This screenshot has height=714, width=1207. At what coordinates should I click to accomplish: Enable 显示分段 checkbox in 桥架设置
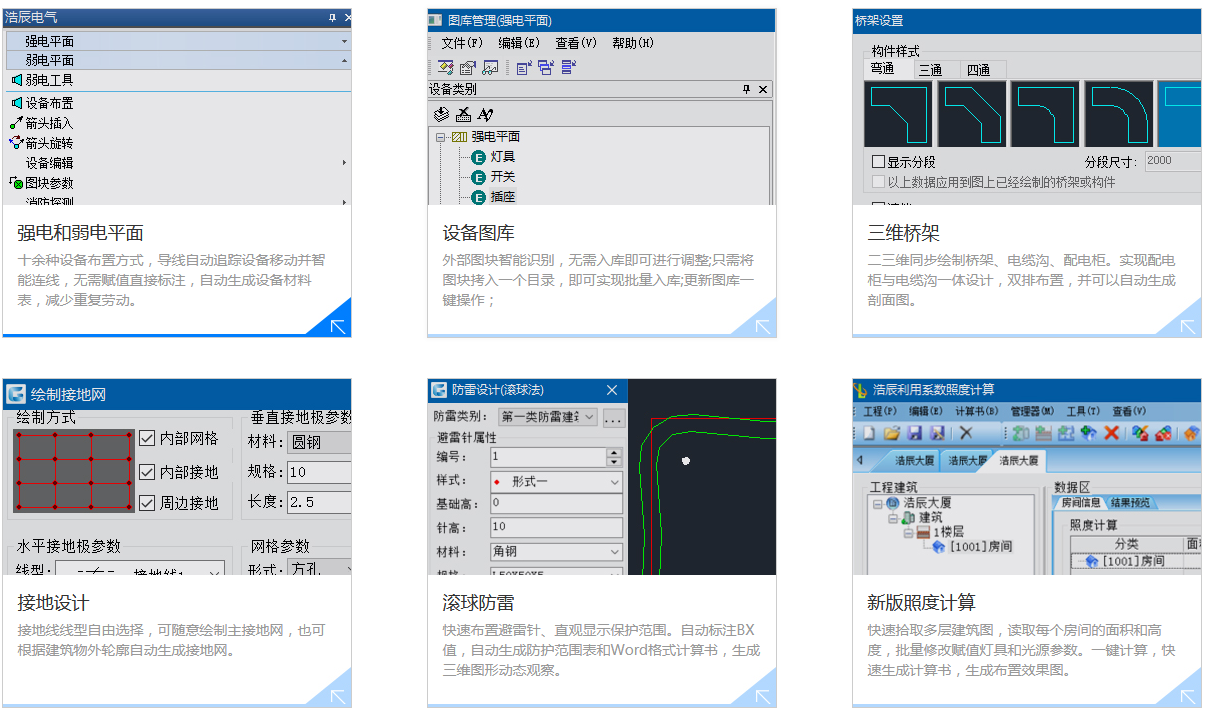(x=879, y=161)
